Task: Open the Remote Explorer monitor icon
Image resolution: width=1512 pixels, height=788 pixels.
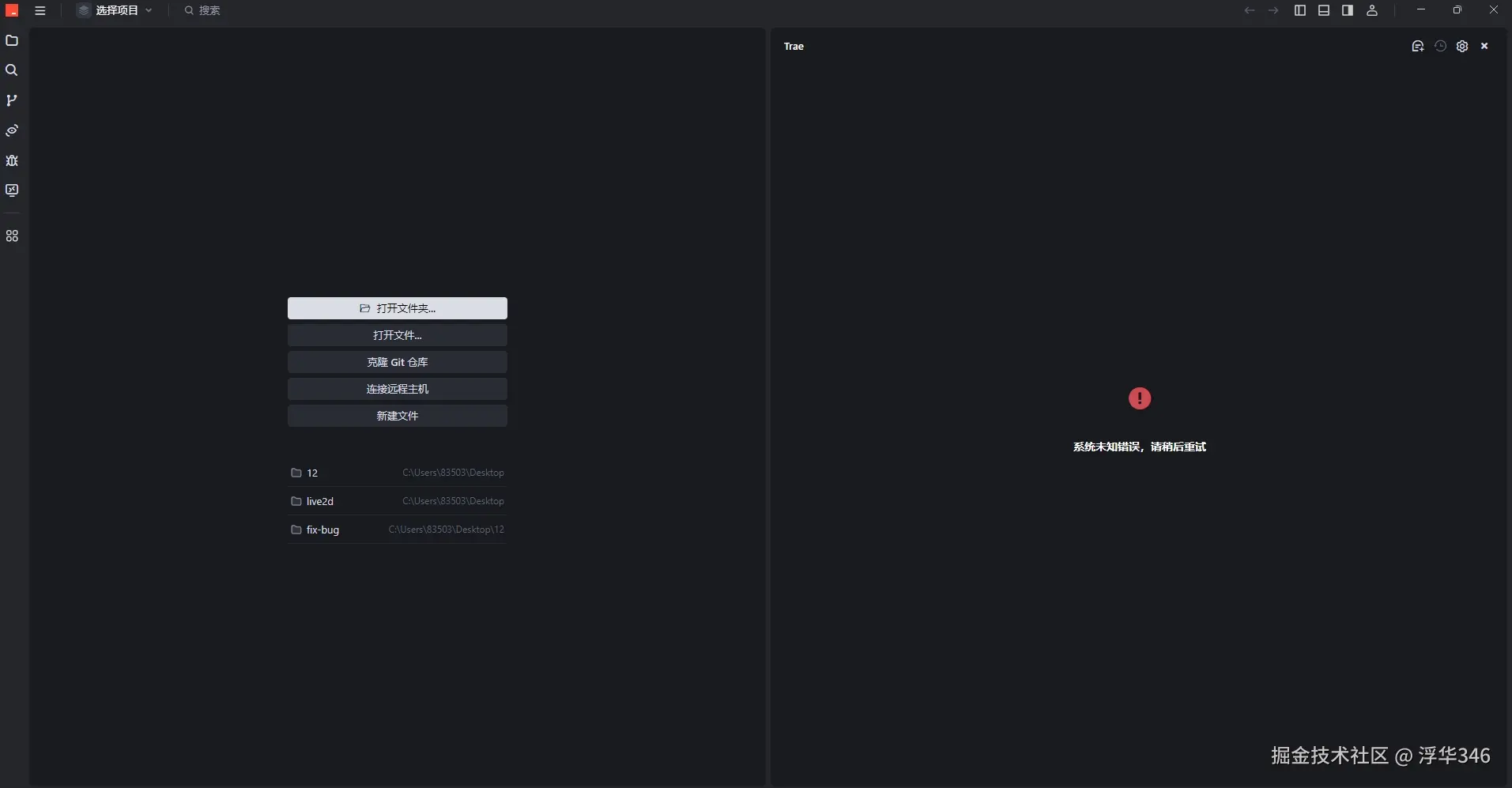Action: point(12,190)
